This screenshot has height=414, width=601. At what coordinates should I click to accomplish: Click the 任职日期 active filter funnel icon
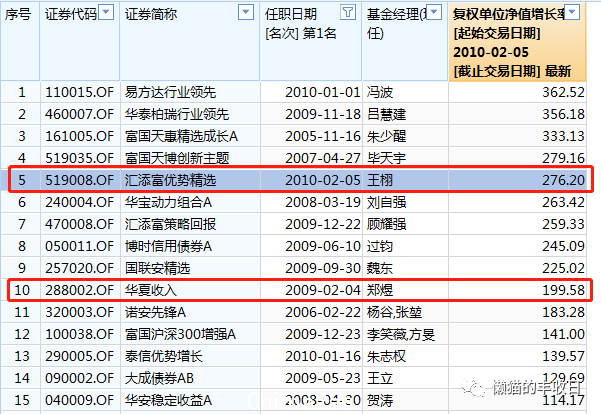pyautogui.click(x=348, y=12)
